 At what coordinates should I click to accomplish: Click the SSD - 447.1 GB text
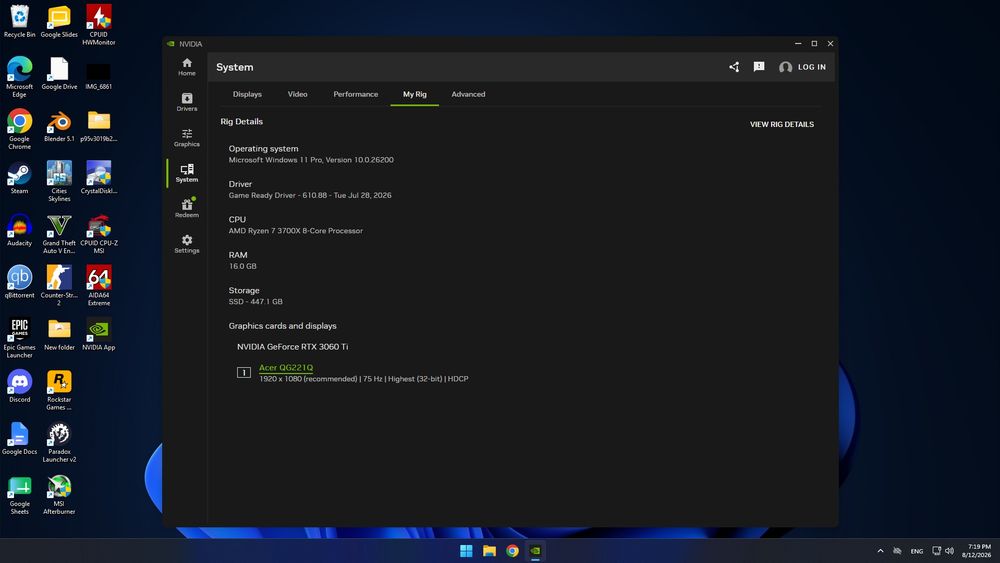point(256,302)
